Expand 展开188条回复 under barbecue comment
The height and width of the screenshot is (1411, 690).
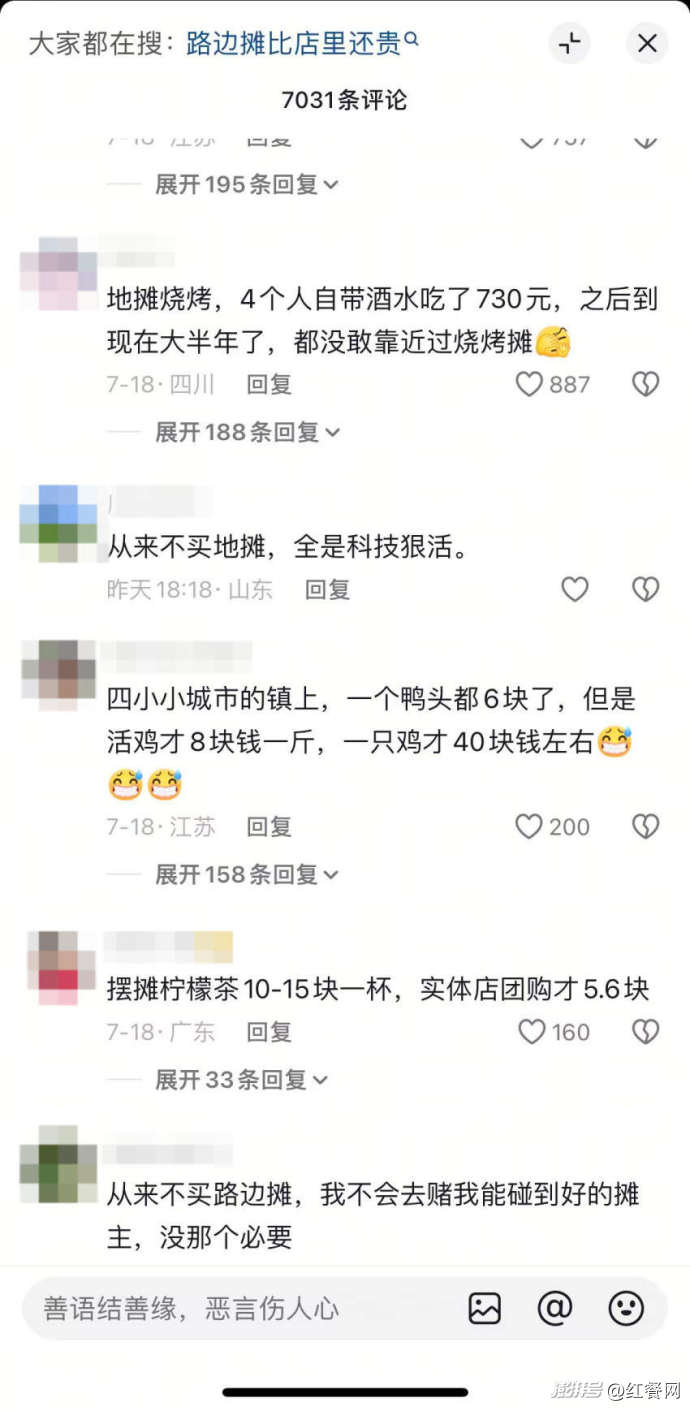pos(247,432)
